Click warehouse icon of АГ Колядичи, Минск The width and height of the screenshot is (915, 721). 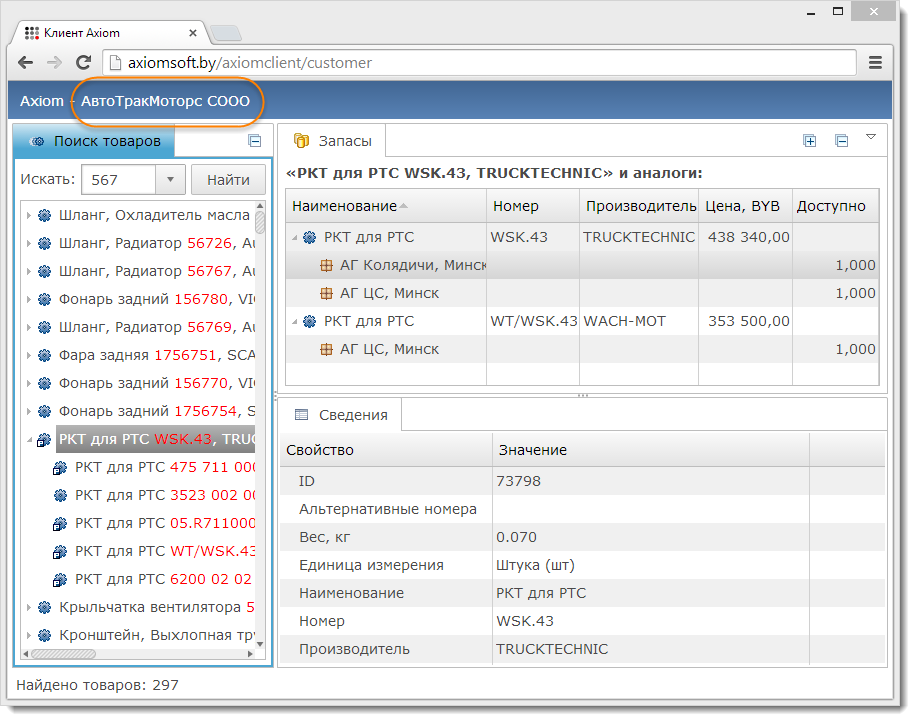point(326,265)
